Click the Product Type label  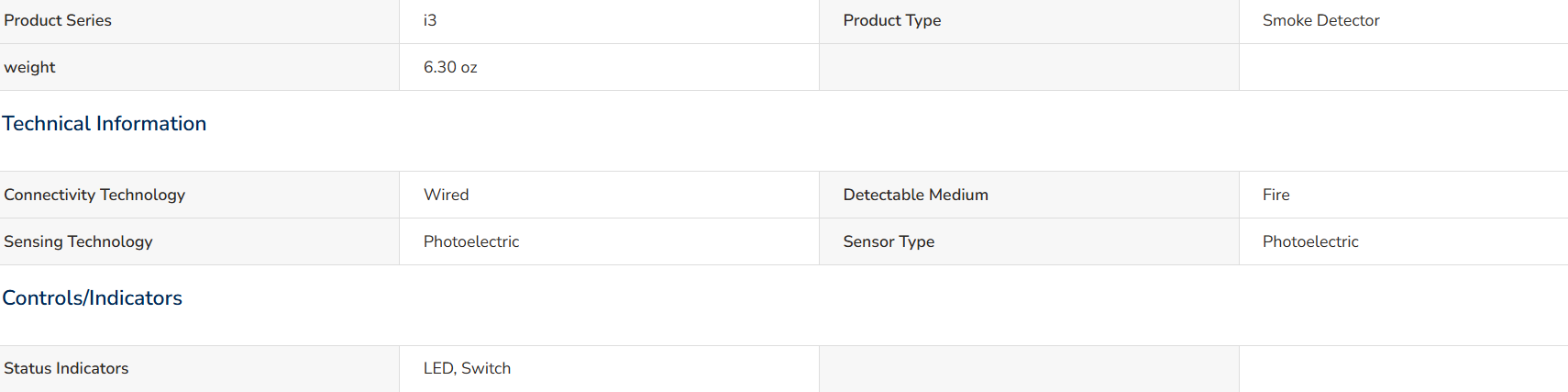click(x=891, y=20)
